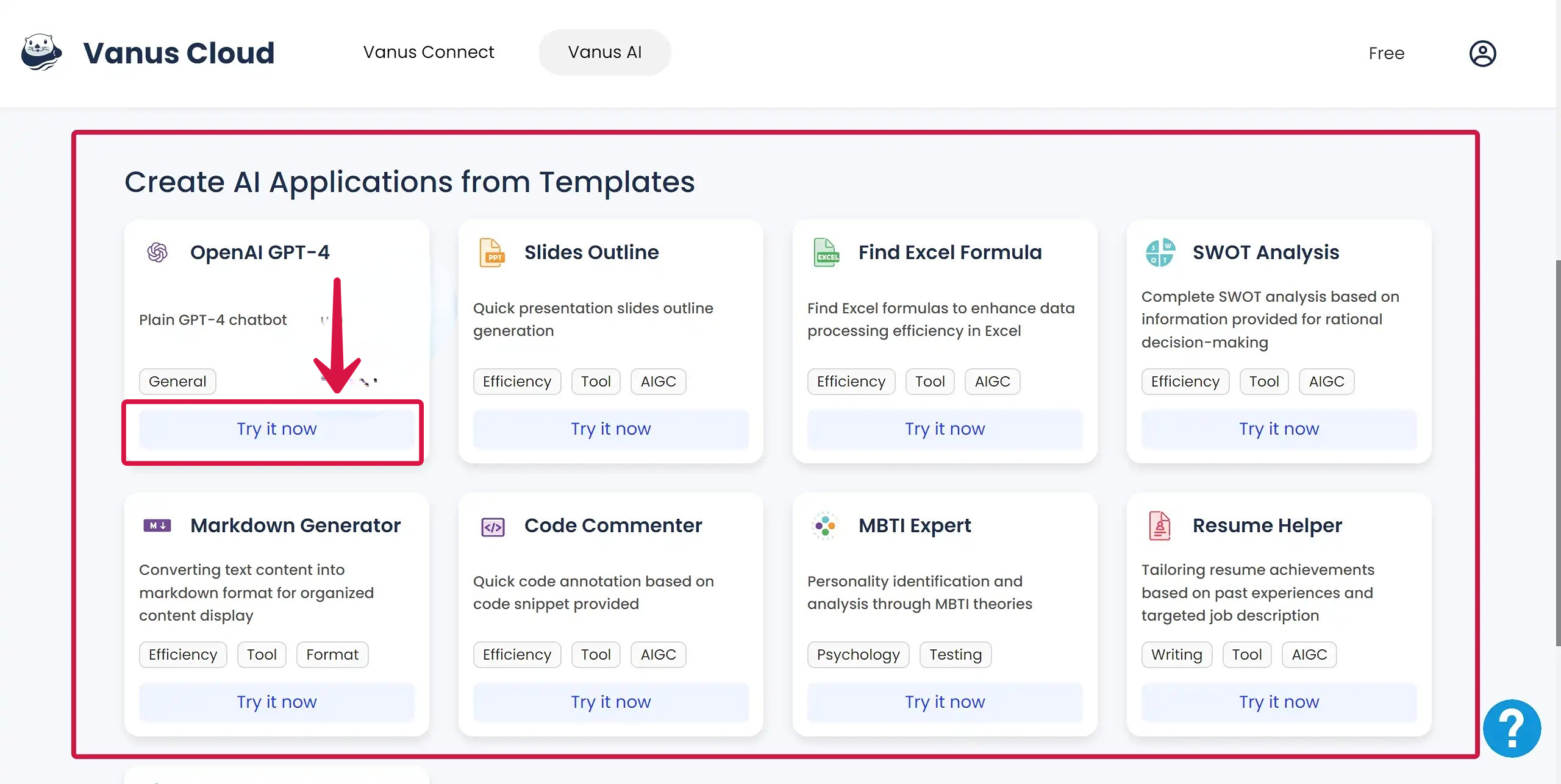Switch to the Vanus Connect tab

(x=429, y=52)
